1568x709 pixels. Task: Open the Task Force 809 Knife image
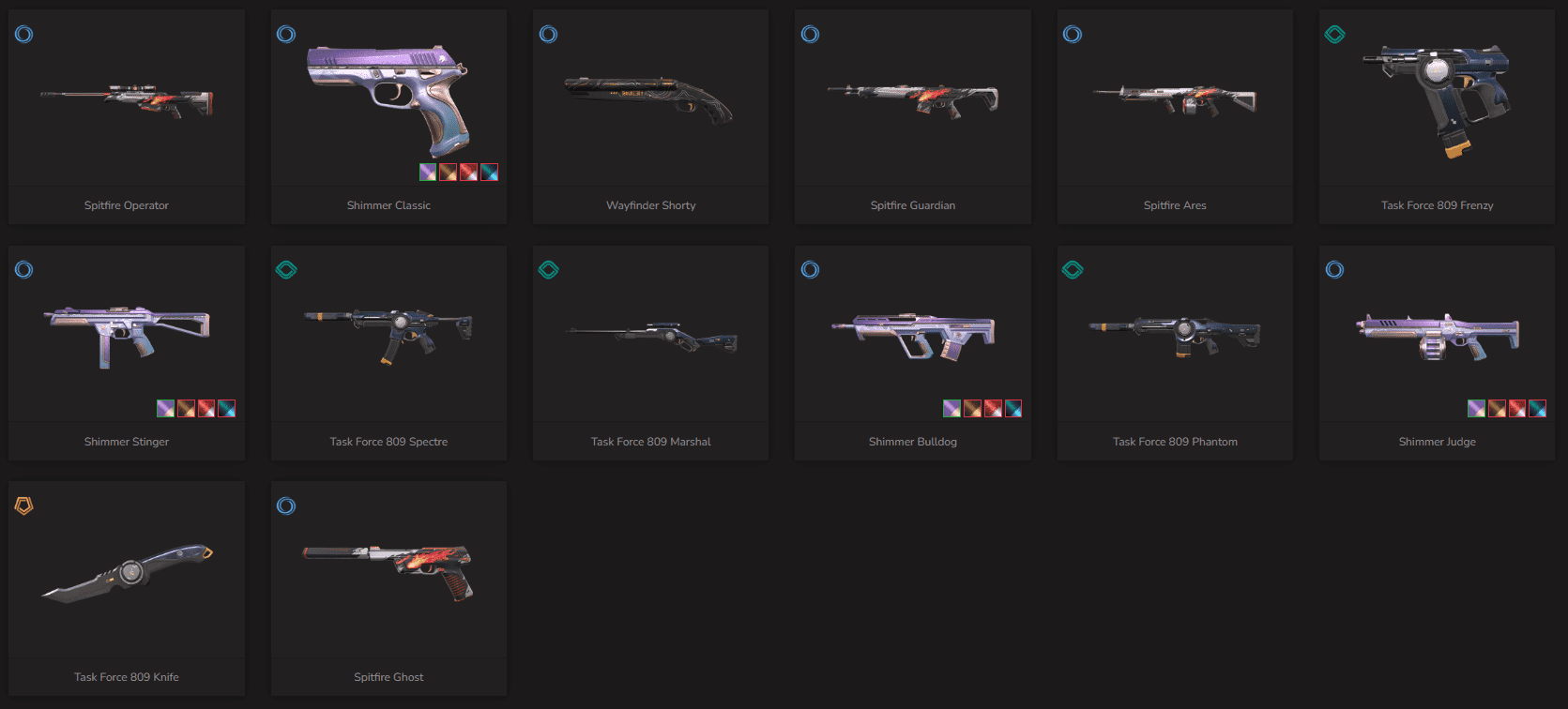(x=127, y=573)
